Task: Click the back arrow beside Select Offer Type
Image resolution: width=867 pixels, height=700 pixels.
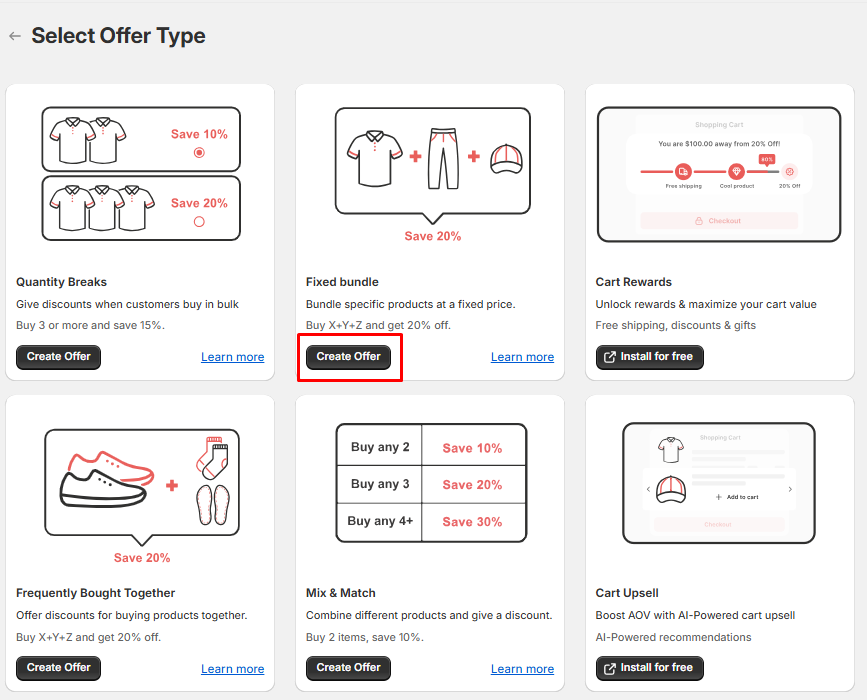Action: click(15, 36)
